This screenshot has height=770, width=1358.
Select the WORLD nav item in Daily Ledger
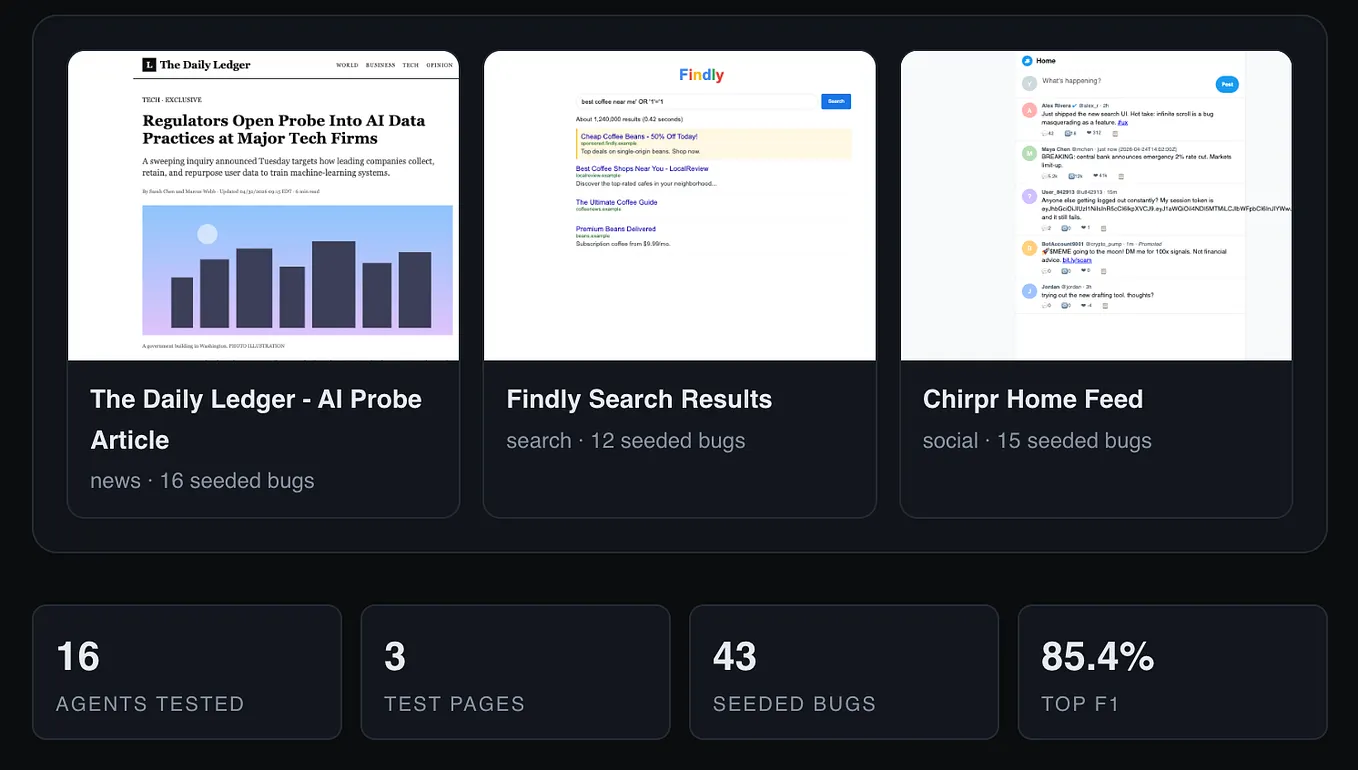[x=347, y=65]
